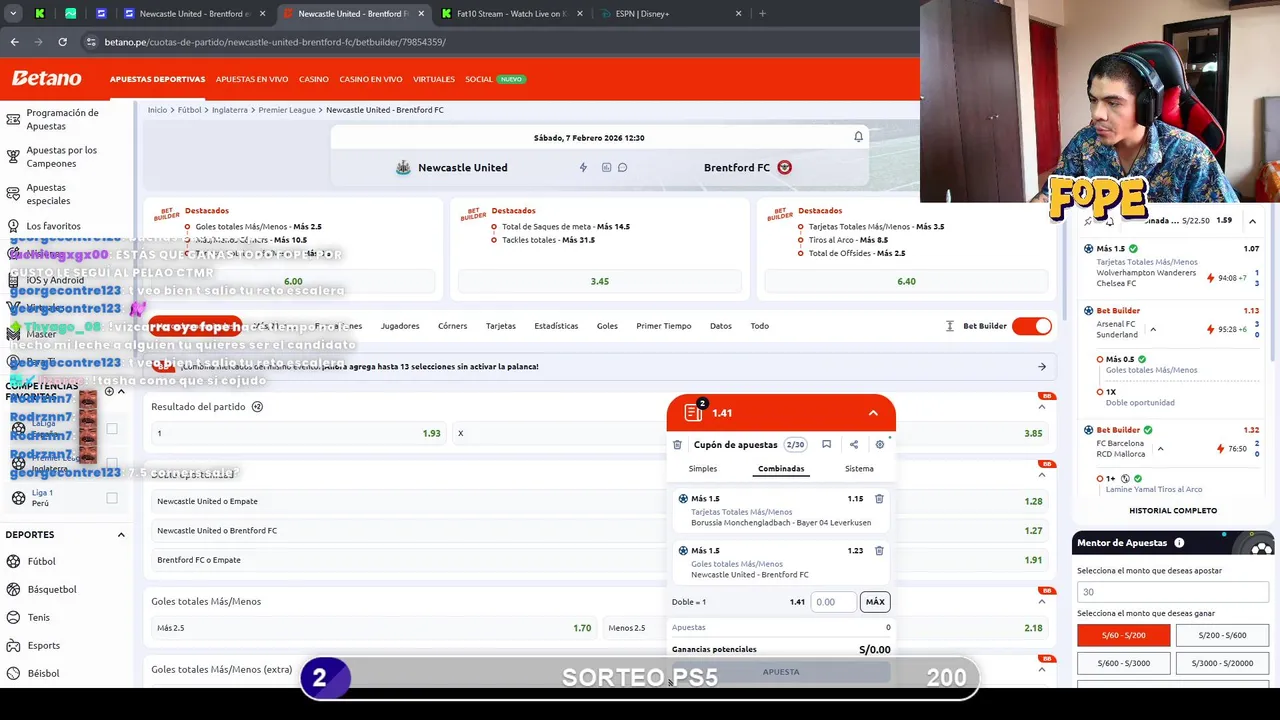The width and height of the screenshot is (1280, 720).
Task: Click the Básquetbol icon in sidebar
Action: tap(13, 589)
